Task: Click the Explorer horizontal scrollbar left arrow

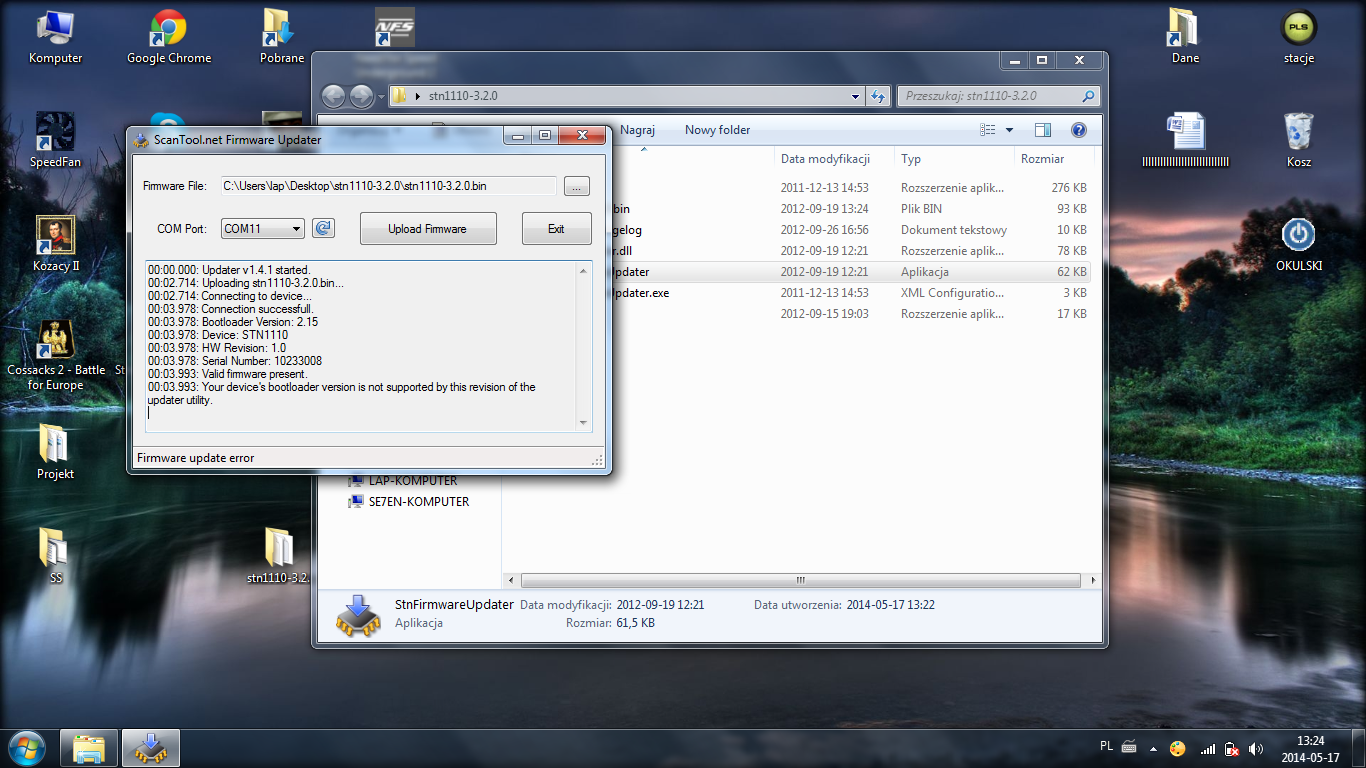Action: [x=512, y=580]
